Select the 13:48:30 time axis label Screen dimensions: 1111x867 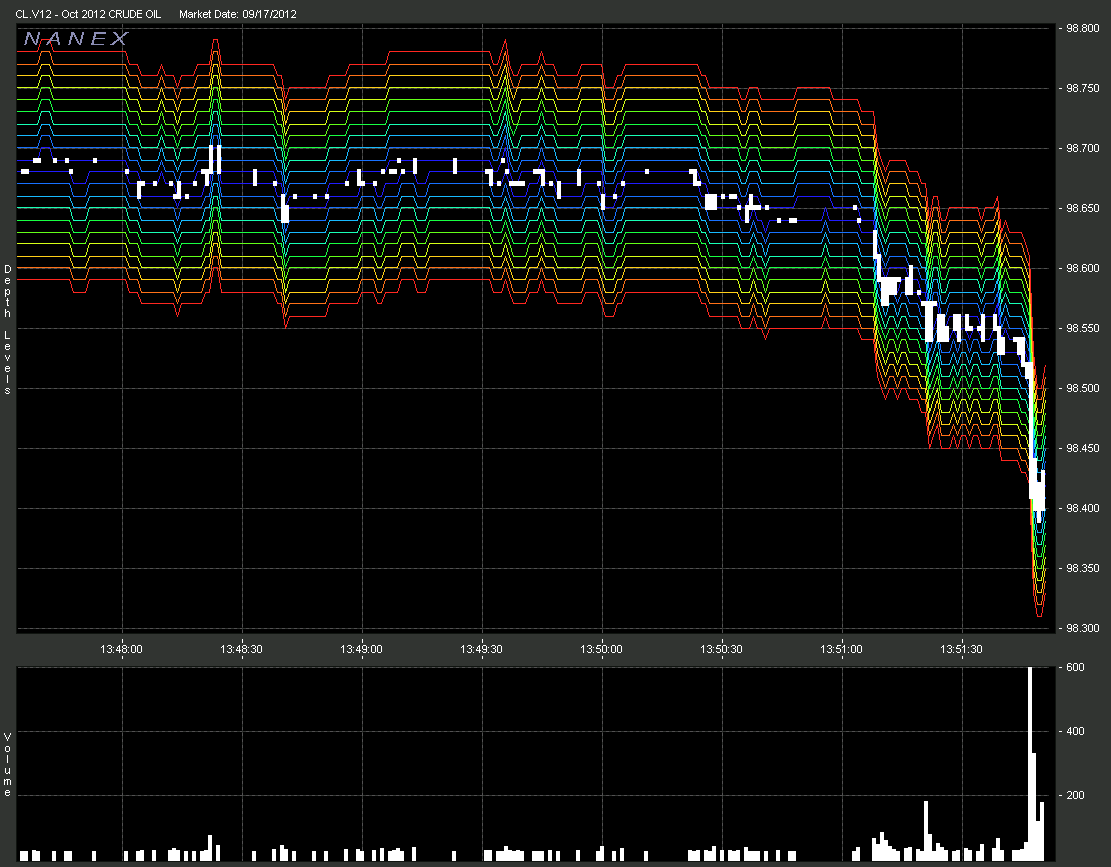pyautogui.click(x=242, y=648)
